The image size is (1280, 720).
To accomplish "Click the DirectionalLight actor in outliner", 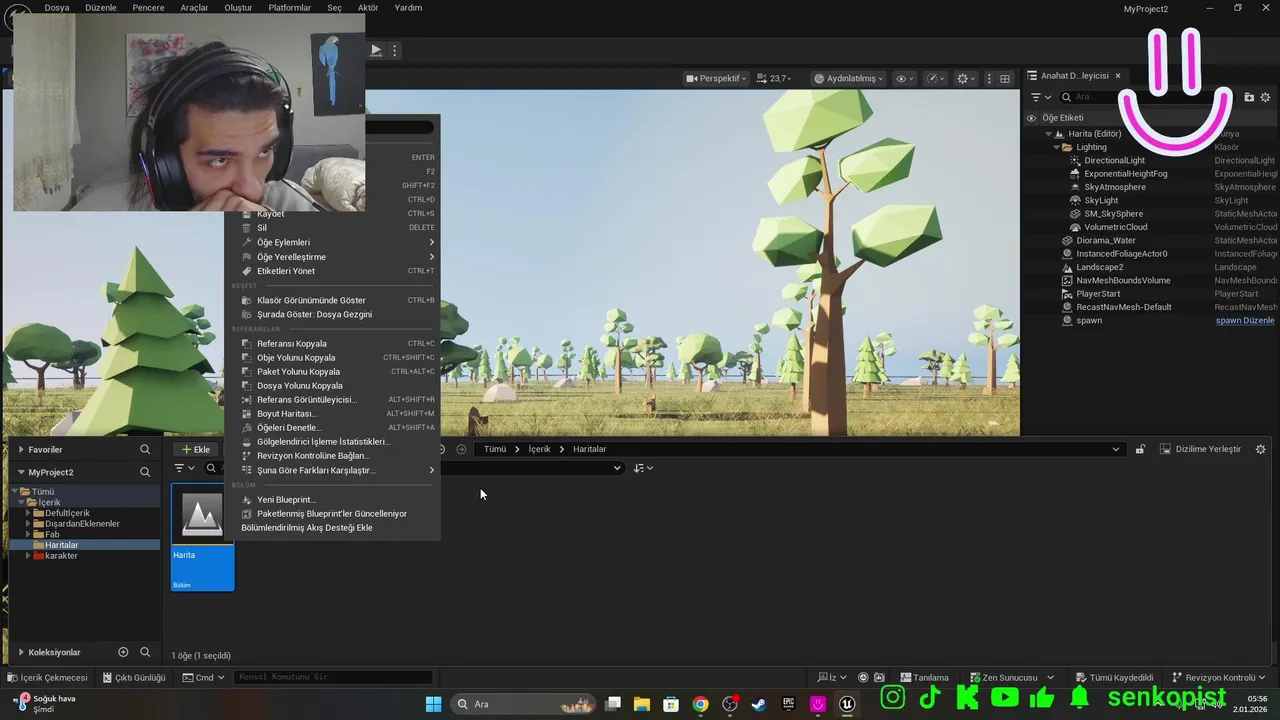I will [x=1114, y=160].
